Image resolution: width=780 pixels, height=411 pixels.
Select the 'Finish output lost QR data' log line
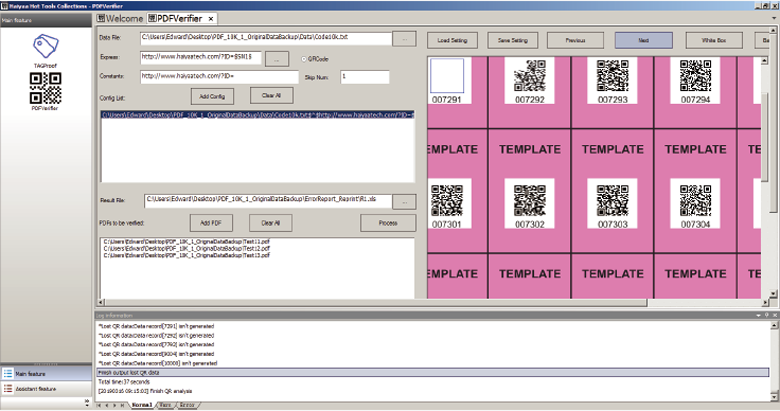(x=433, y=373)
